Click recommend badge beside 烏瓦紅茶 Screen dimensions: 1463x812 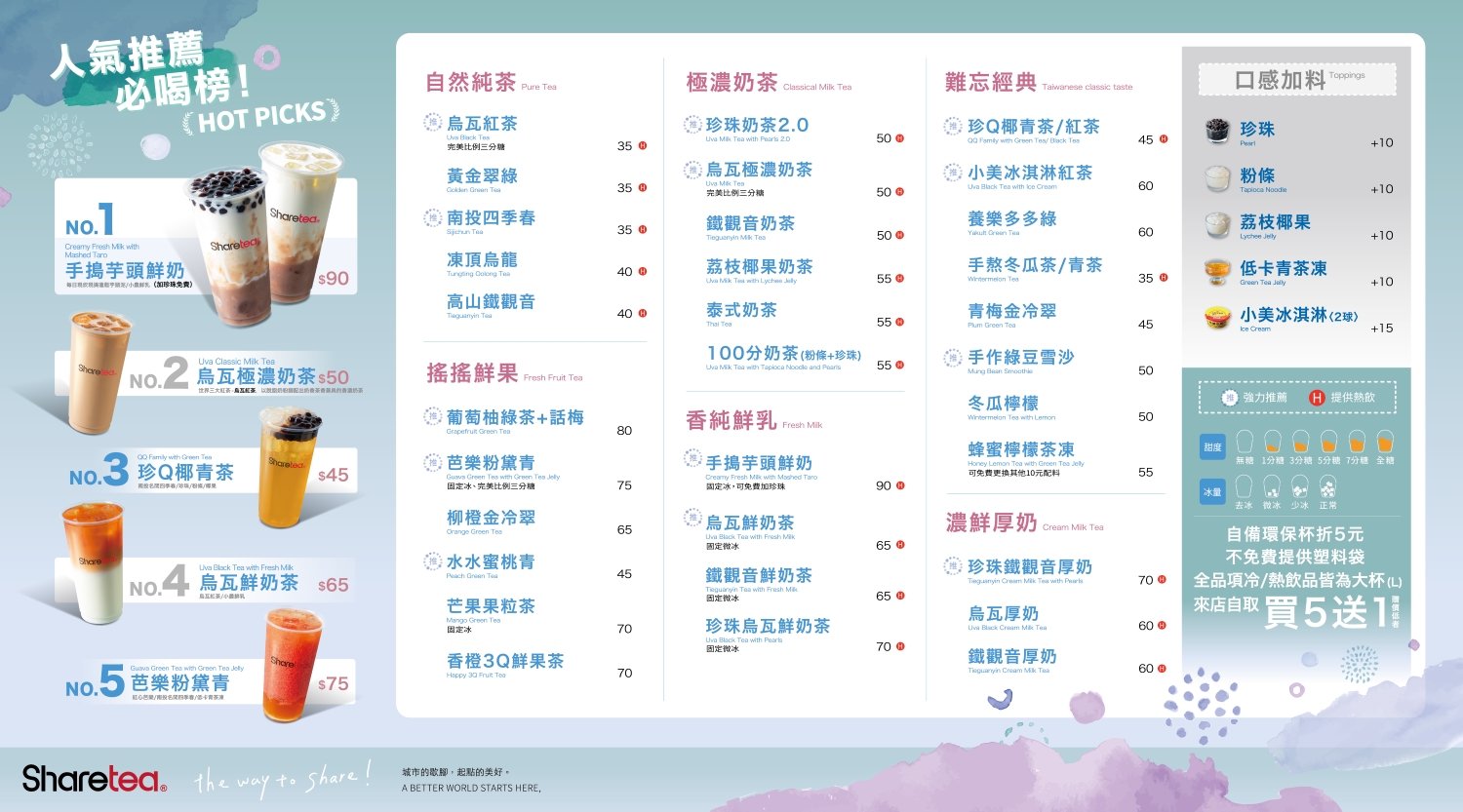pyautogui.click(x=433, y=122)
